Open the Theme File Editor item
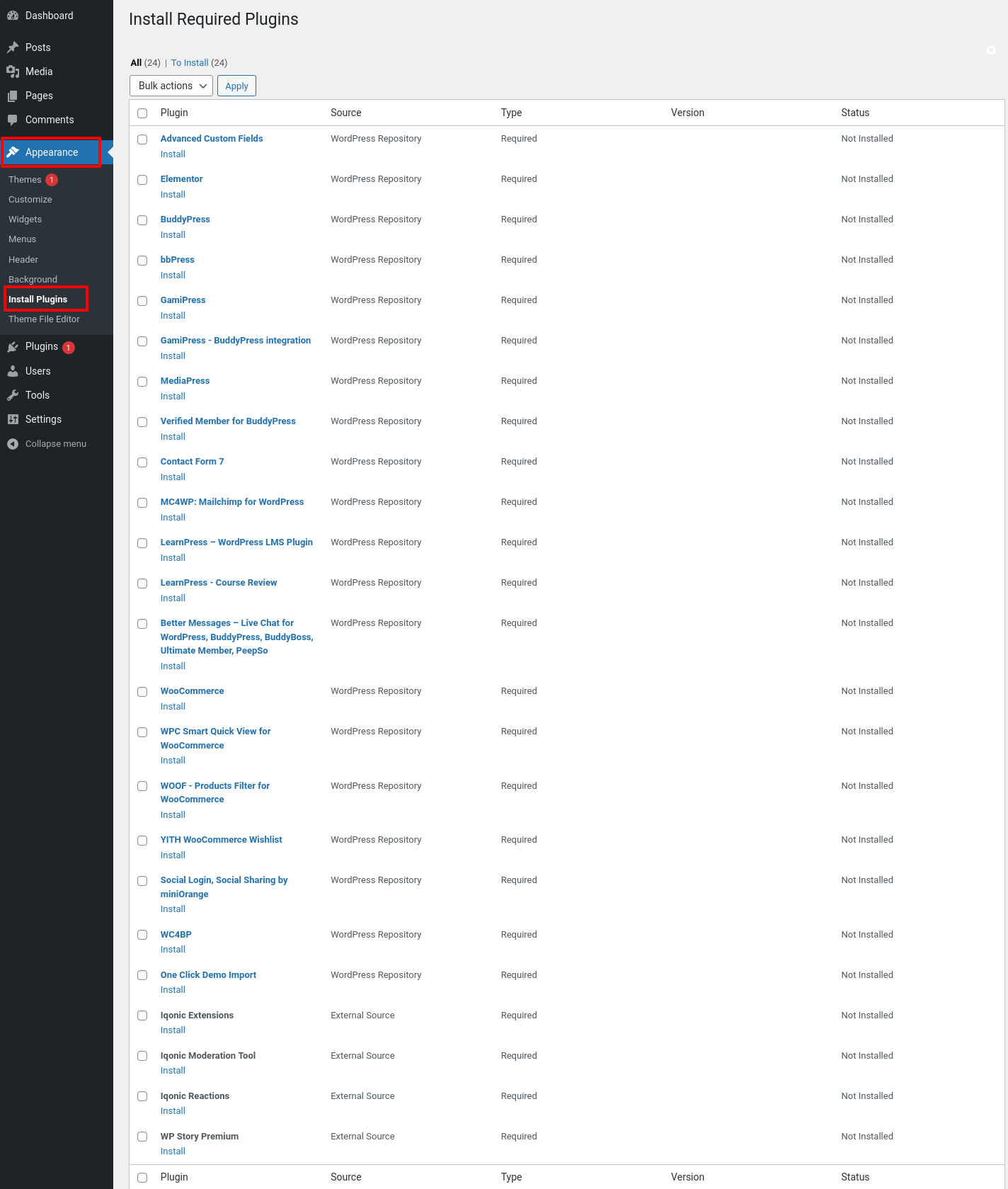Image resolution: width=1008 pixels, height=1189 pixels. (44, 319)
